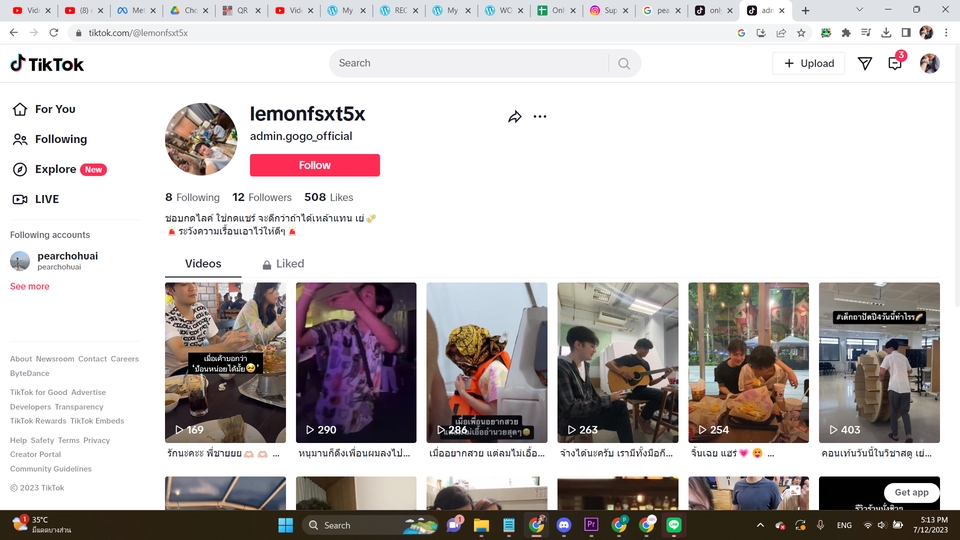Switch to the Videos tab

(203, 264)
